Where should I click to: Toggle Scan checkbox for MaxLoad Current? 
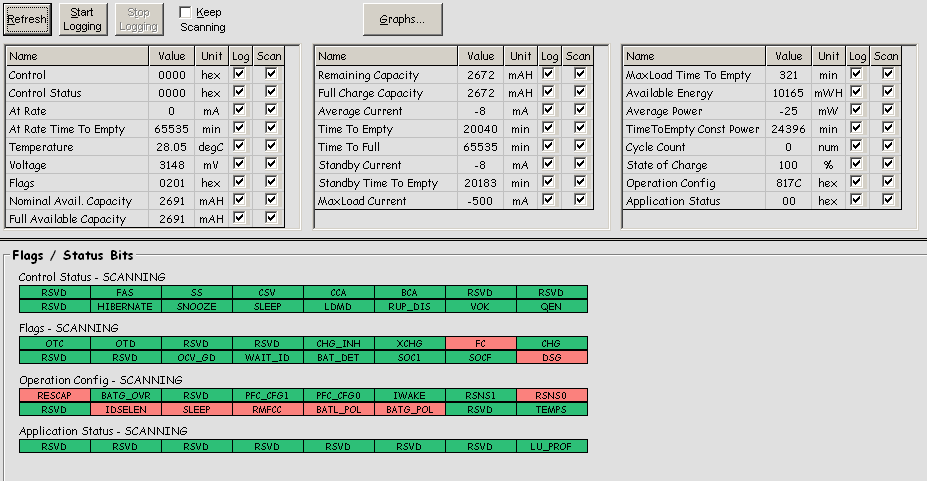580,200
